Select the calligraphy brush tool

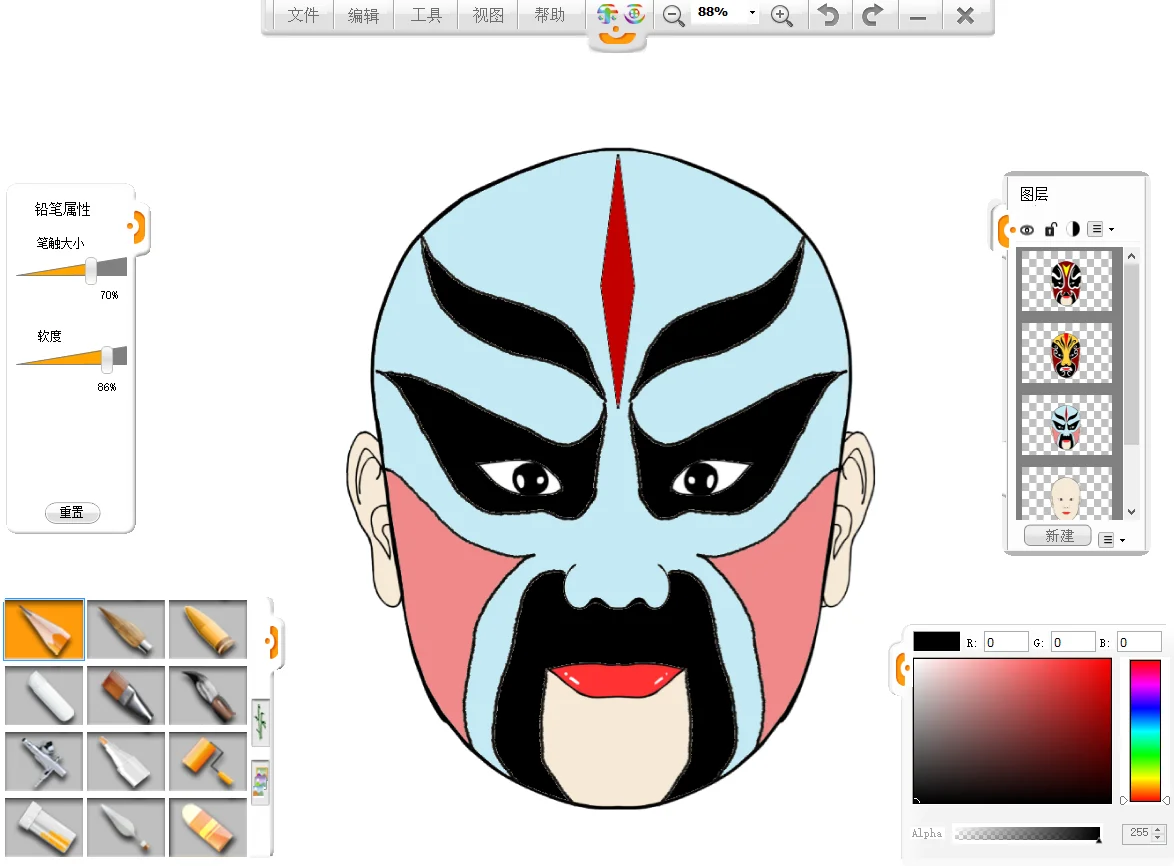tap(125, 629)
